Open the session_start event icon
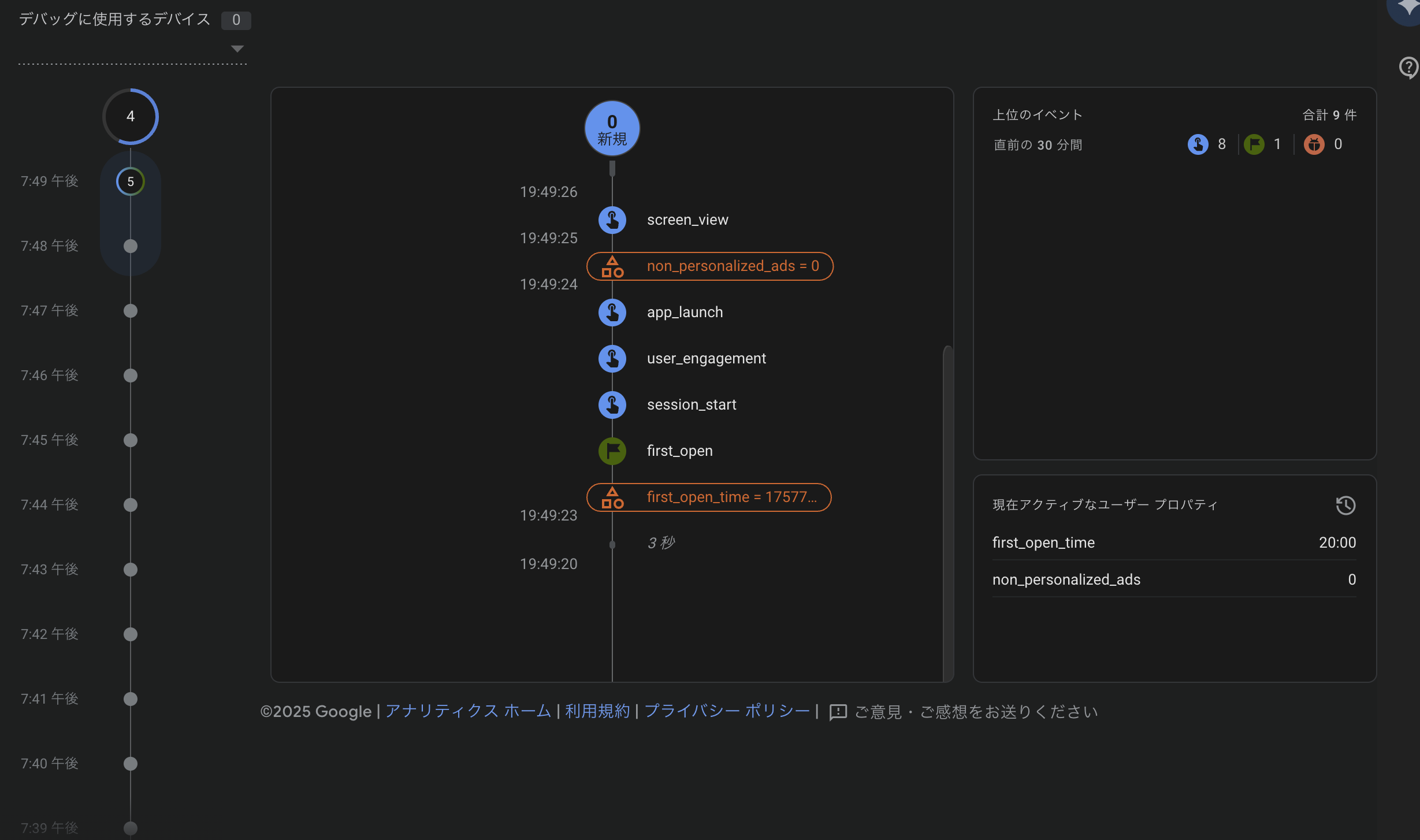The height and width of the screenshot is (840, 1420). 612,405
